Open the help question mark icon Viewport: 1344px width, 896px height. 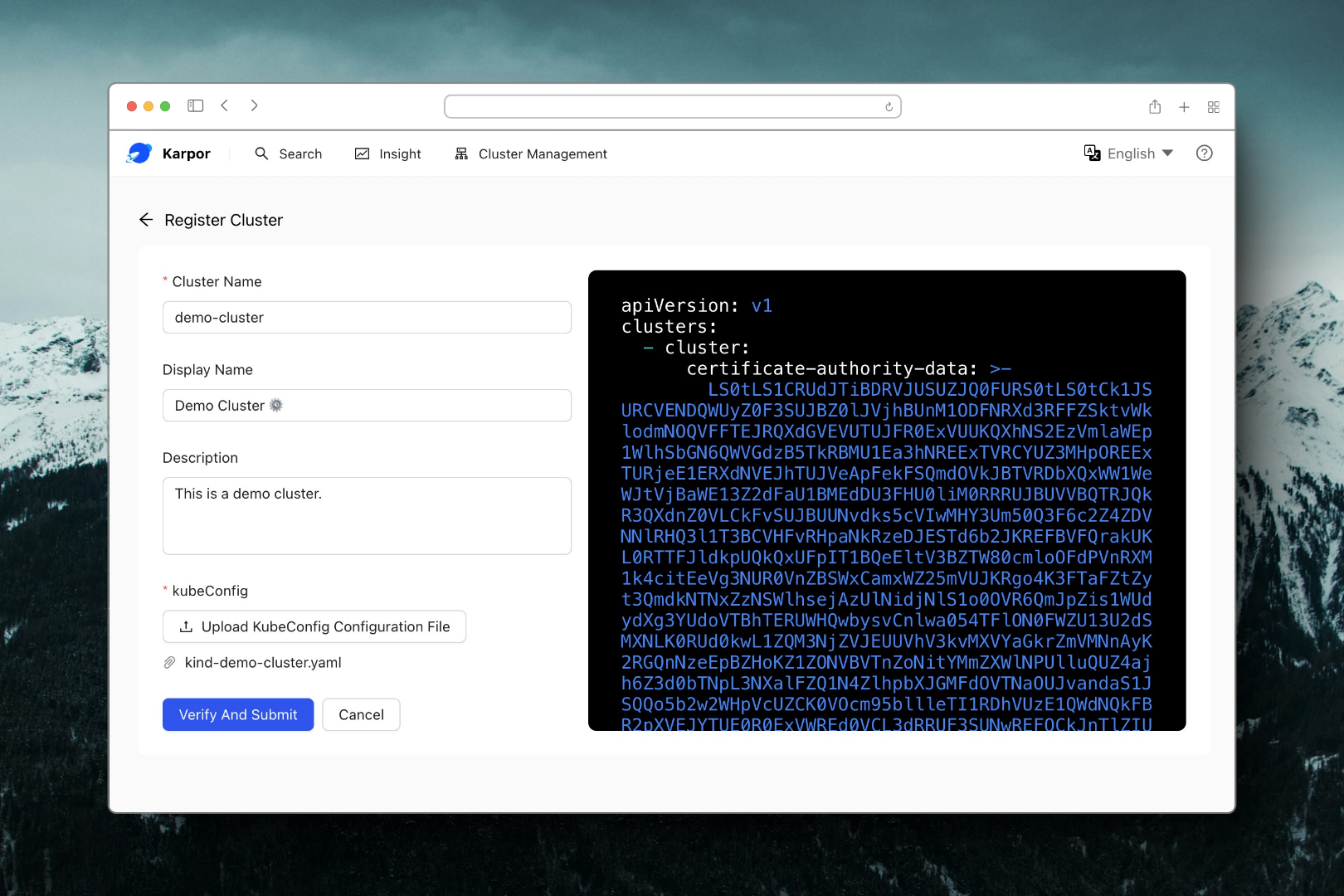pos(1204,153)
